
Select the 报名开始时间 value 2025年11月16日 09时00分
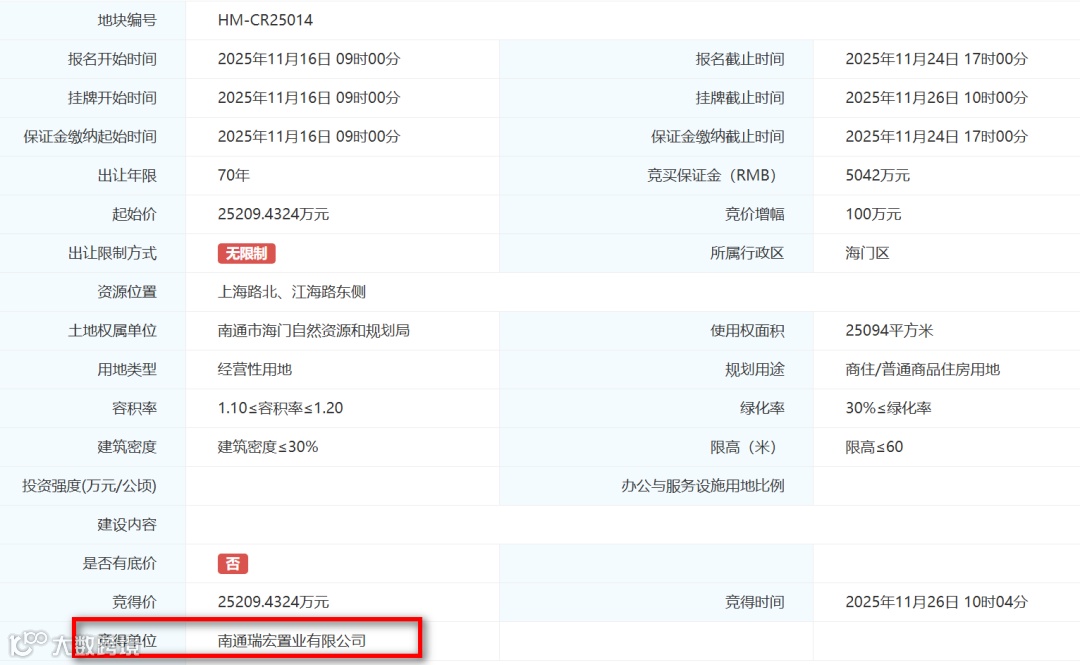(309, 59)
